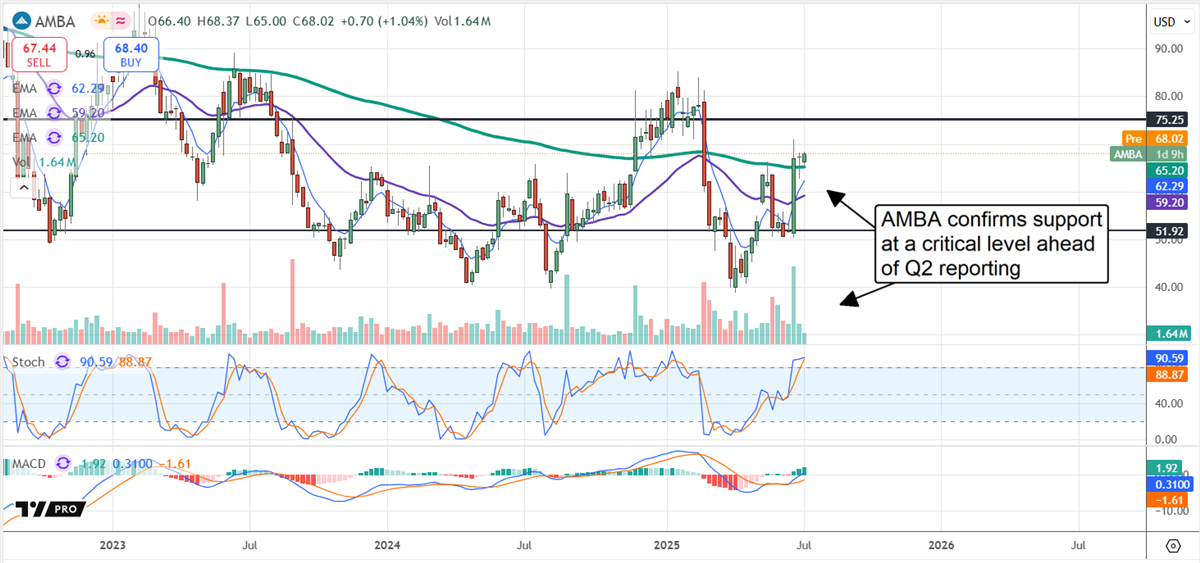Click the 51.92 support level price label
The image size is (1200, 563).
[1165, 231]
